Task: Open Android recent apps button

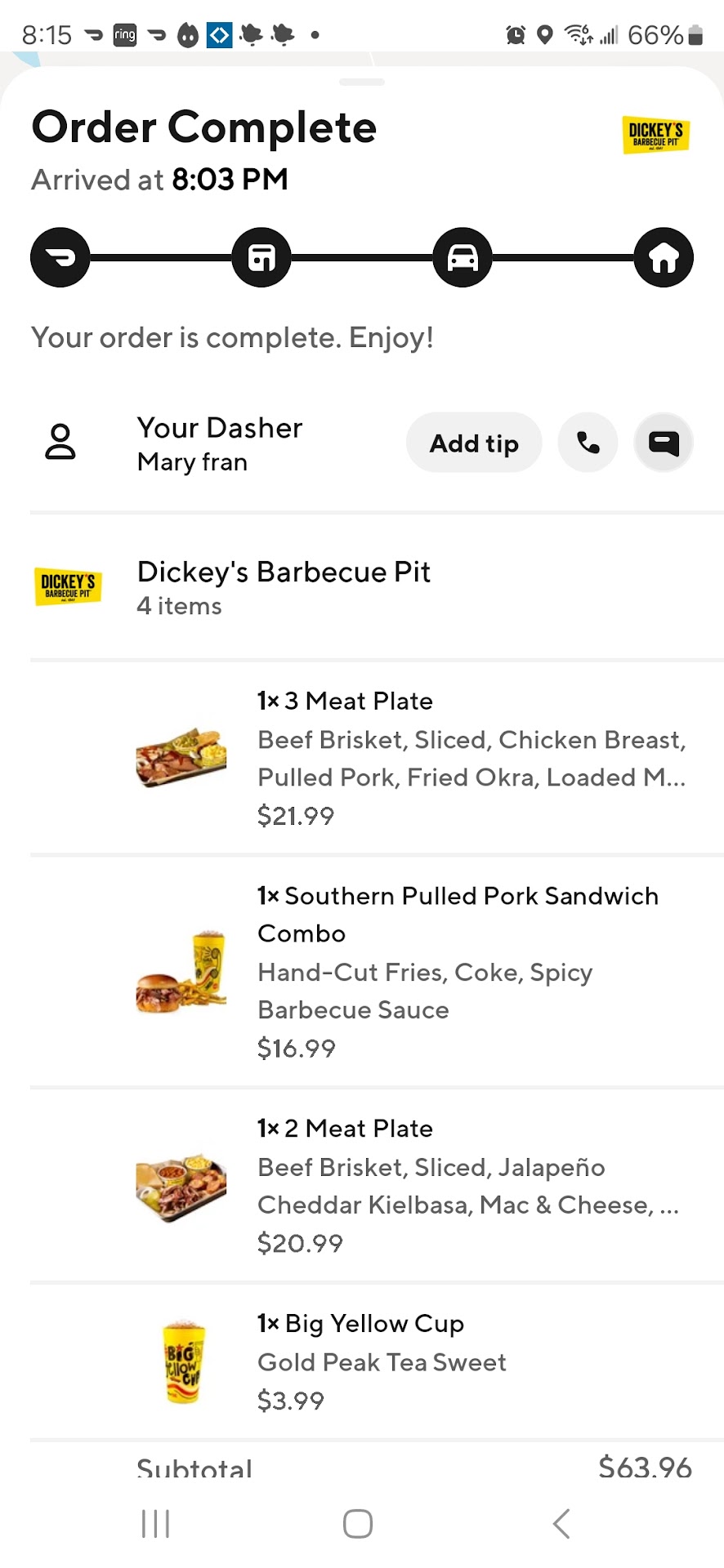Action: click(x=155, y=1523)
